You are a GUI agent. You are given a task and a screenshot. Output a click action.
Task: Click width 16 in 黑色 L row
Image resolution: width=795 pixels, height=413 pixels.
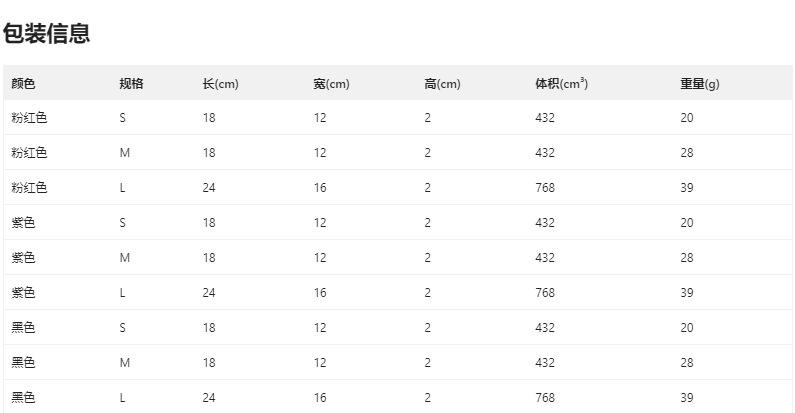[x=320, y=397]
